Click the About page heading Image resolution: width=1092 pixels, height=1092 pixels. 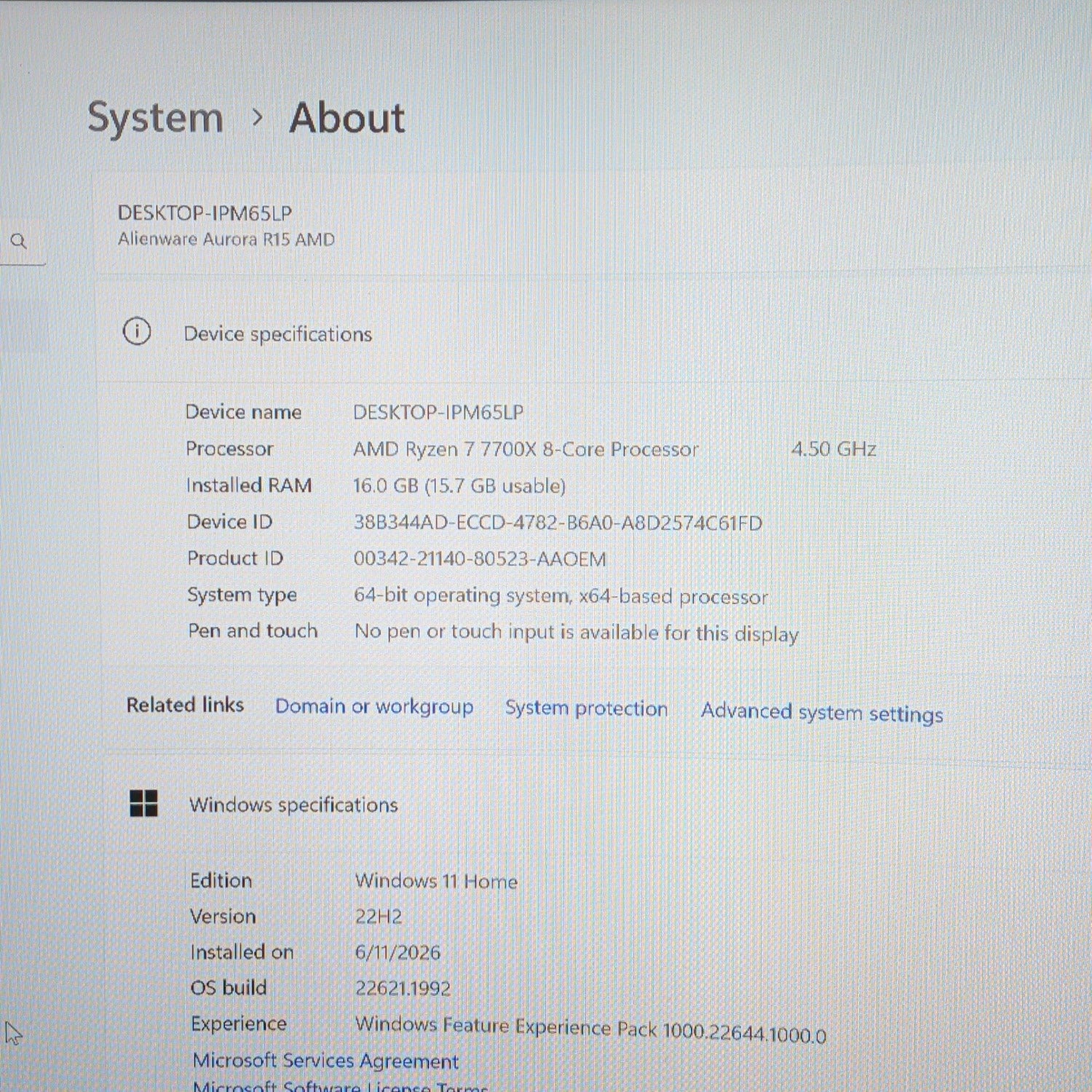click(x=347, y=118)
